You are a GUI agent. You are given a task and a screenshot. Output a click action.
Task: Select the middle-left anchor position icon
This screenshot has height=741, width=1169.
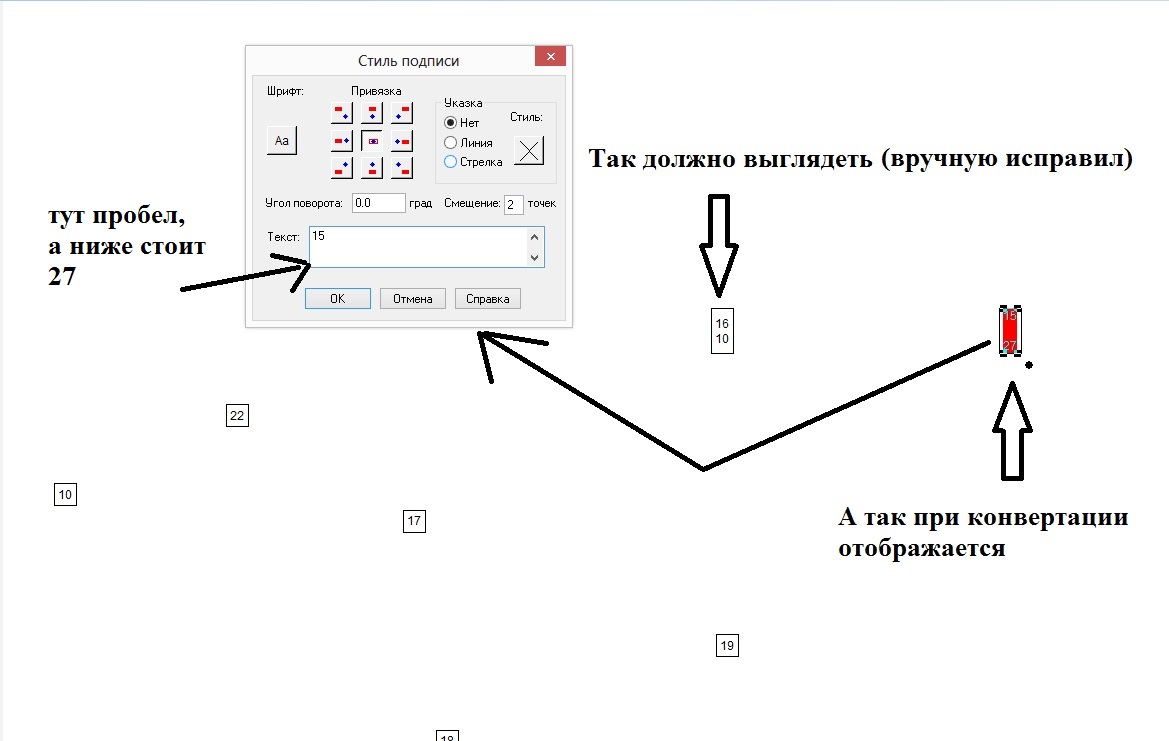[x=342, y=140]
